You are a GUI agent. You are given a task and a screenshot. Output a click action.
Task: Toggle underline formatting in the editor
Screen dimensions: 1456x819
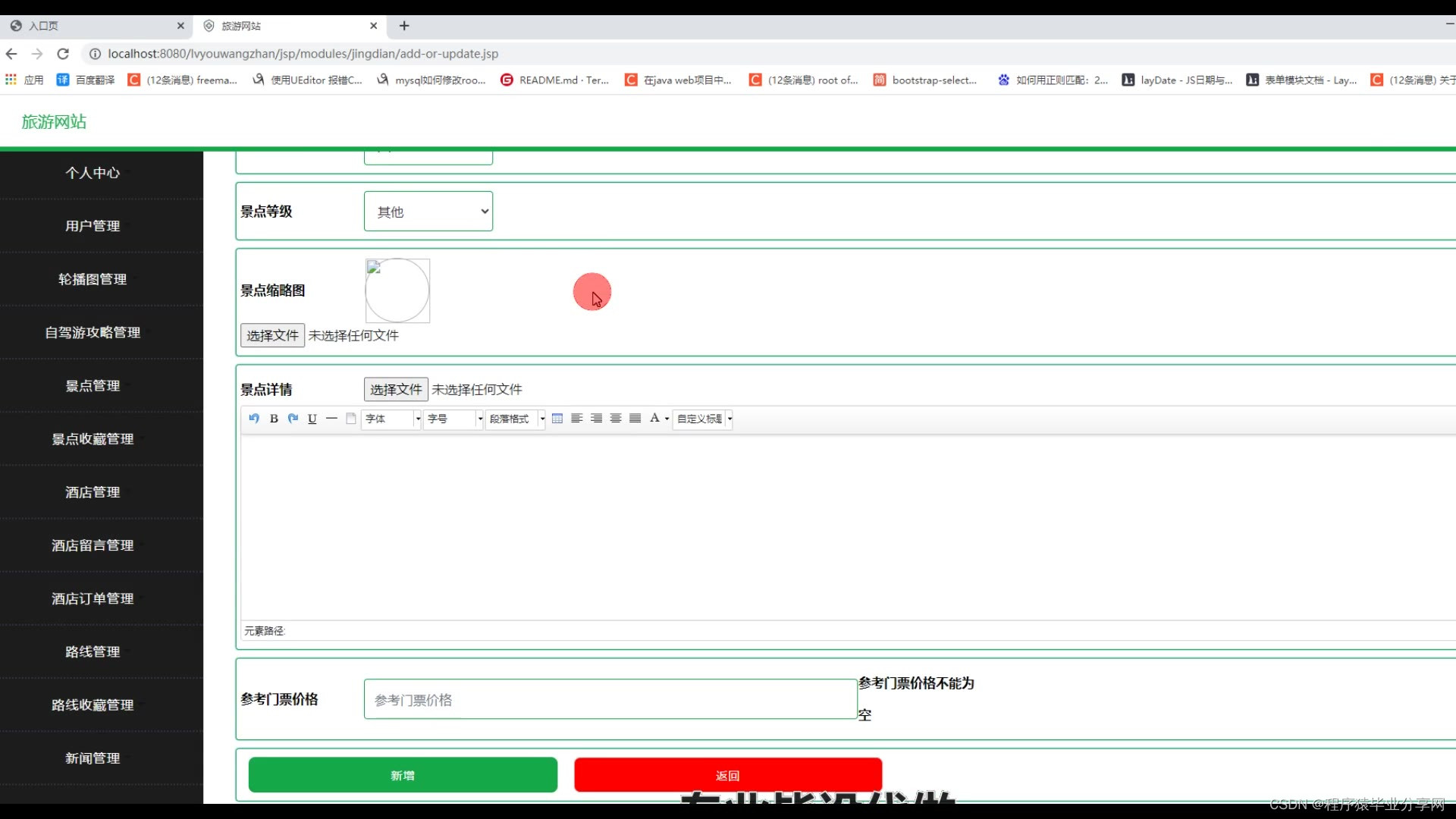(x=312, y=419)
